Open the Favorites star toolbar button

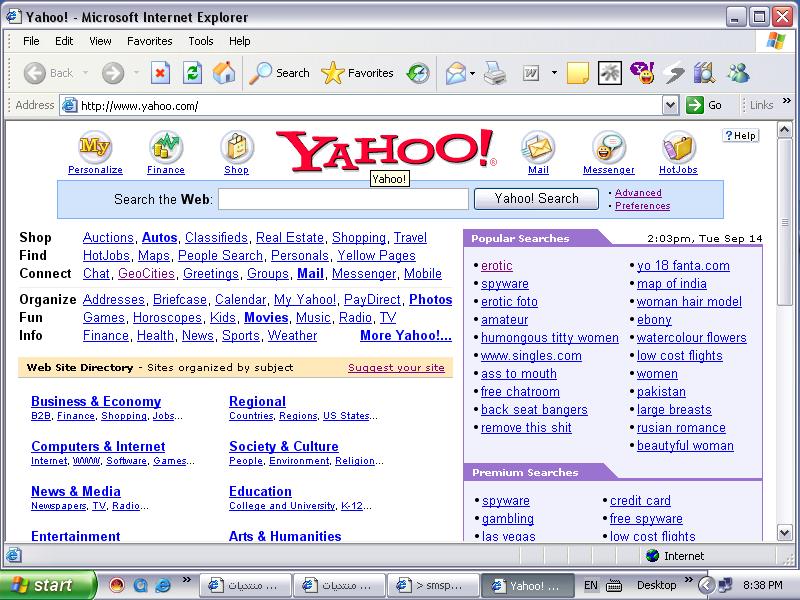[357, 73]
